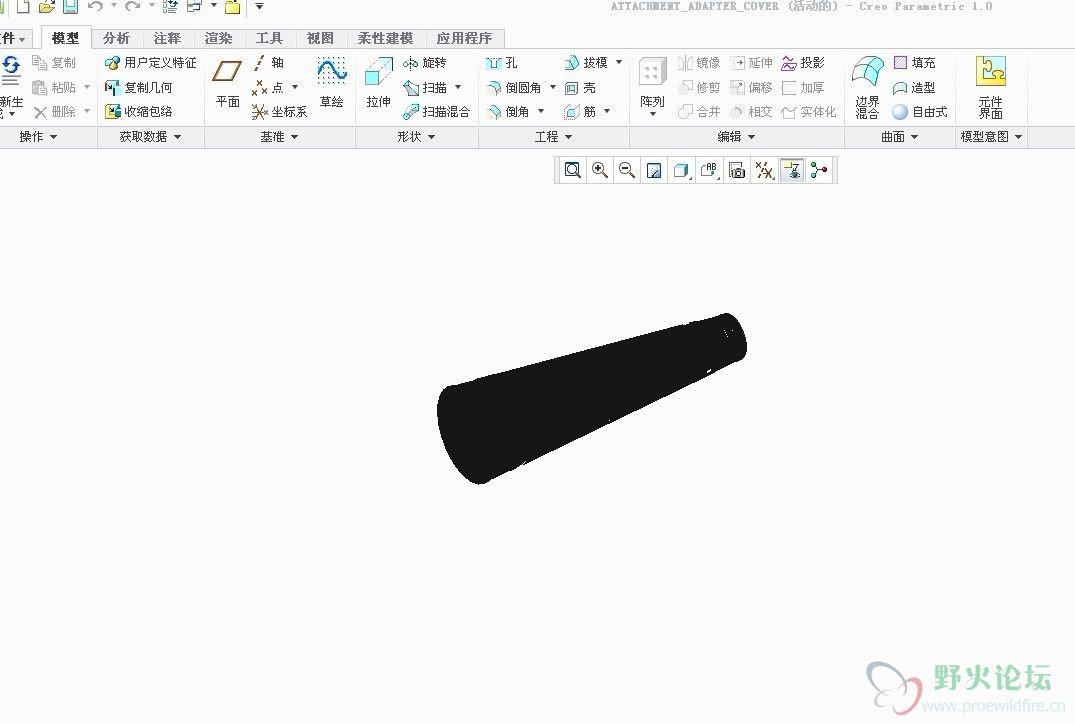Click the zoom in magnifier icon
This screenshot has width=1075, height=724.
600,170
